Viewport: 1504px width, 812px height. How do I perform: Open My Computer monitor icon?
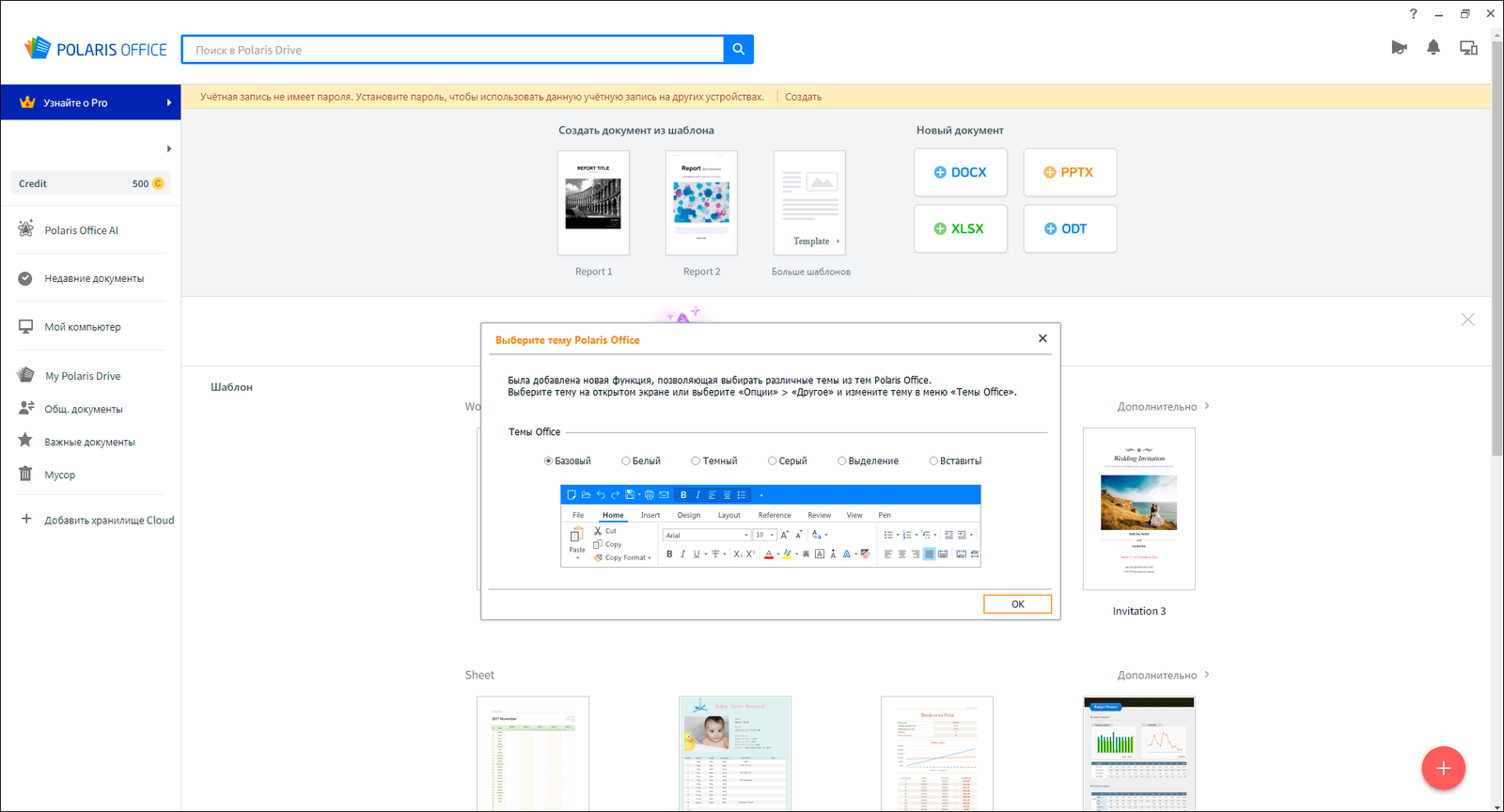point(25,327)
